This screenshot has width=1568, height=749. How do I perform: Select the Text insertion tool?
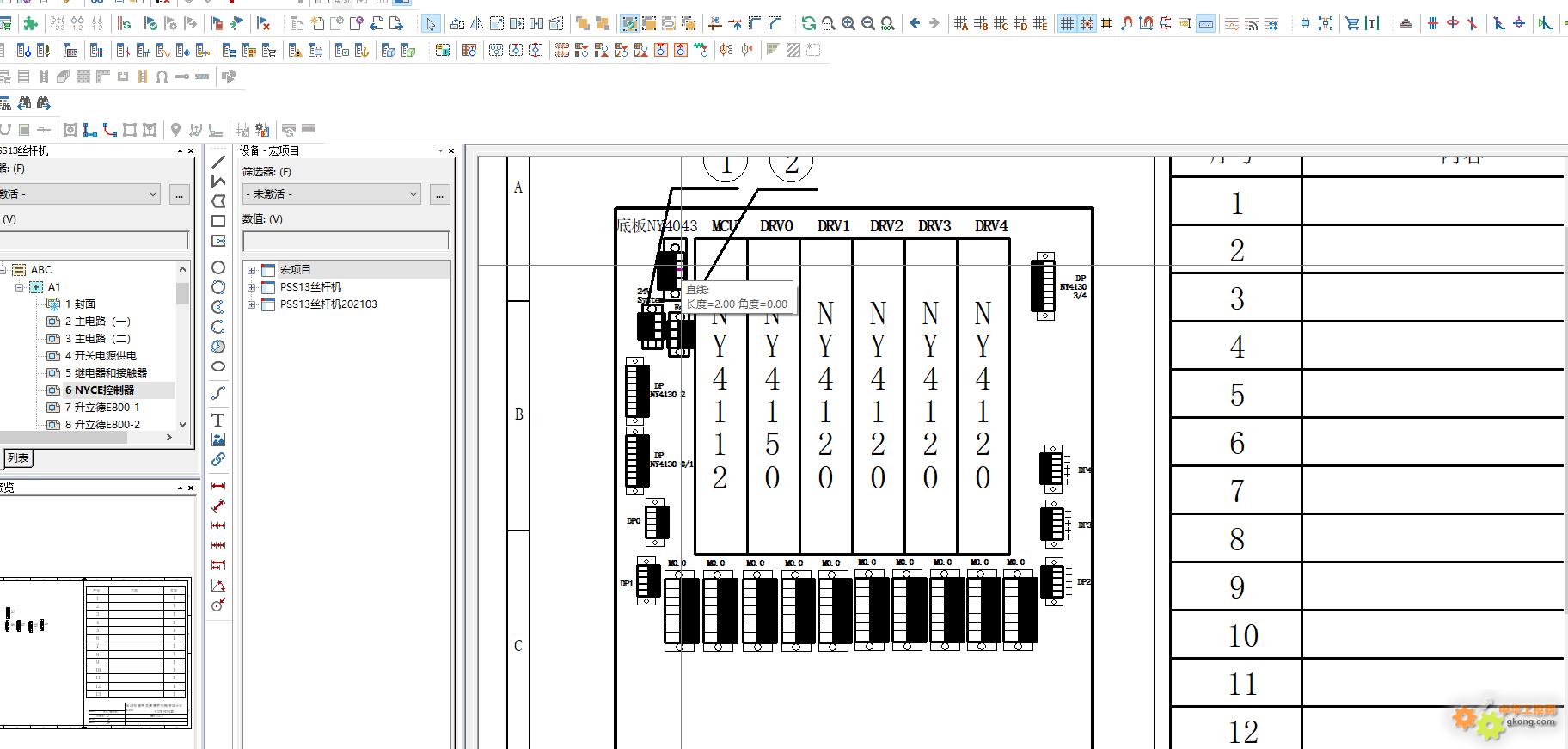coord(218,420)
